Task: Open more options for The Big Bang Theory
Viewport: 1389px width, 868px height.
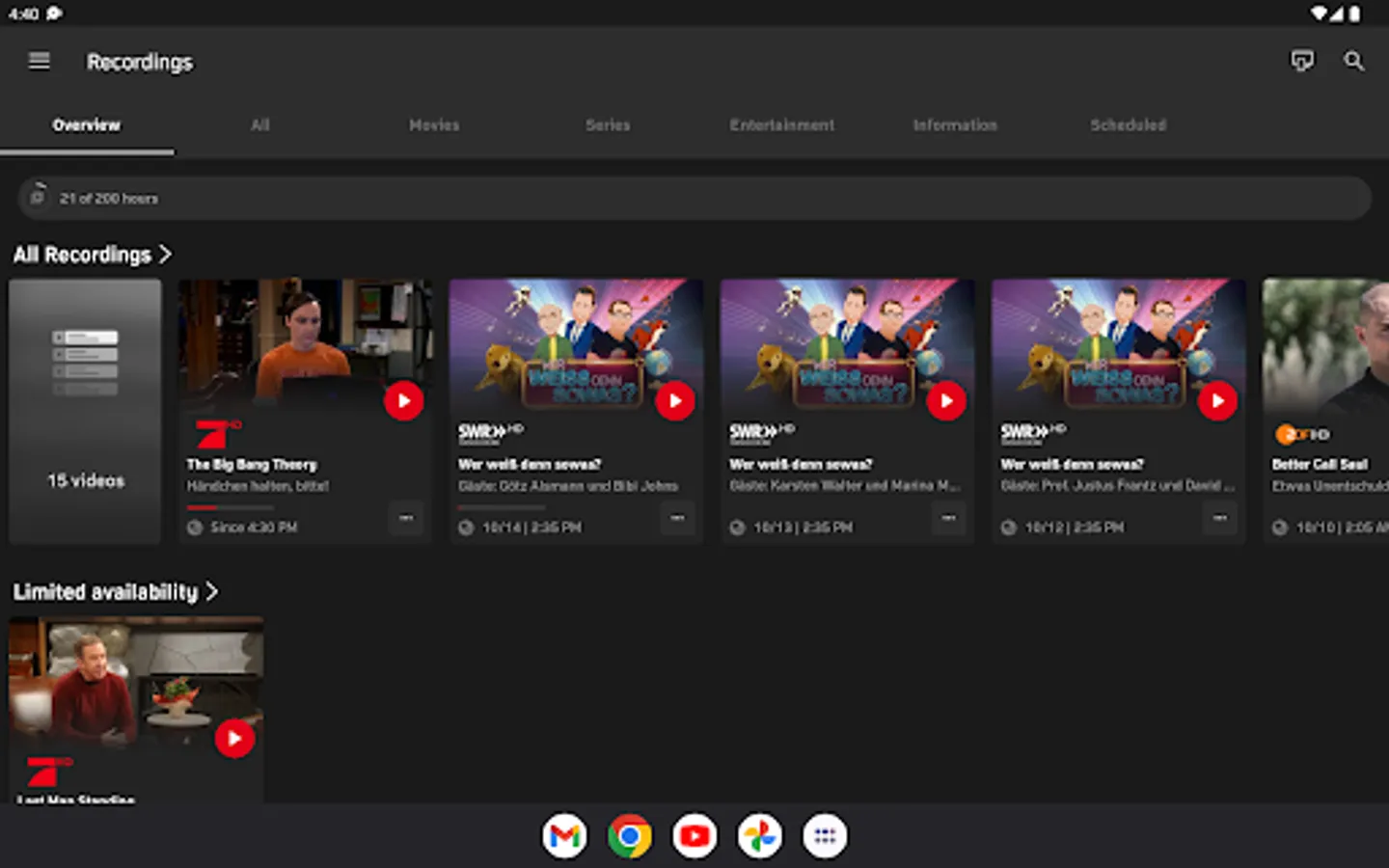Action: click(x=406, y=519)
